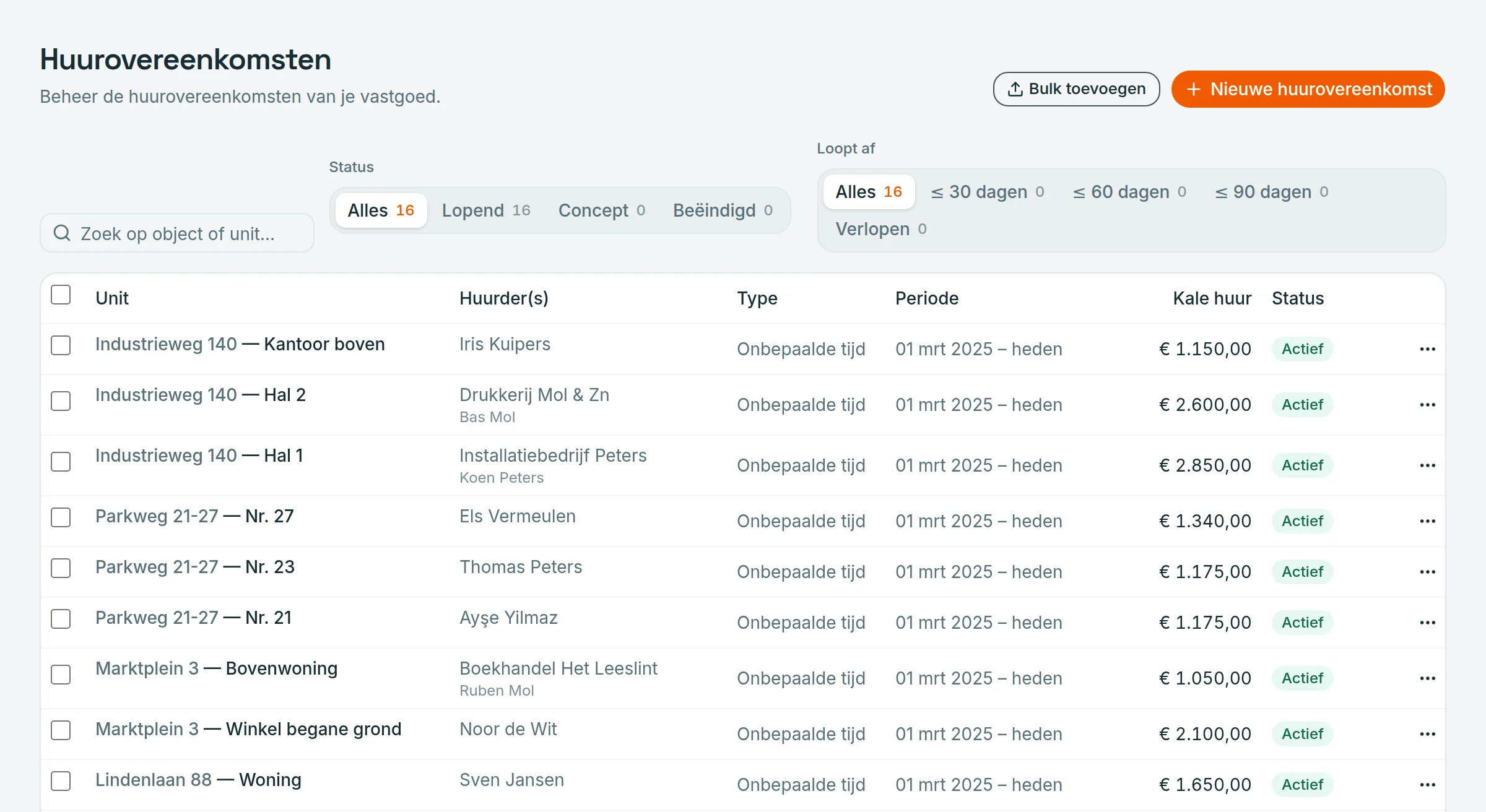Tick checkbox for Parkweg 21-27 Nr. 21
The image size is (1486, 812).
click(x=61, y=619)
